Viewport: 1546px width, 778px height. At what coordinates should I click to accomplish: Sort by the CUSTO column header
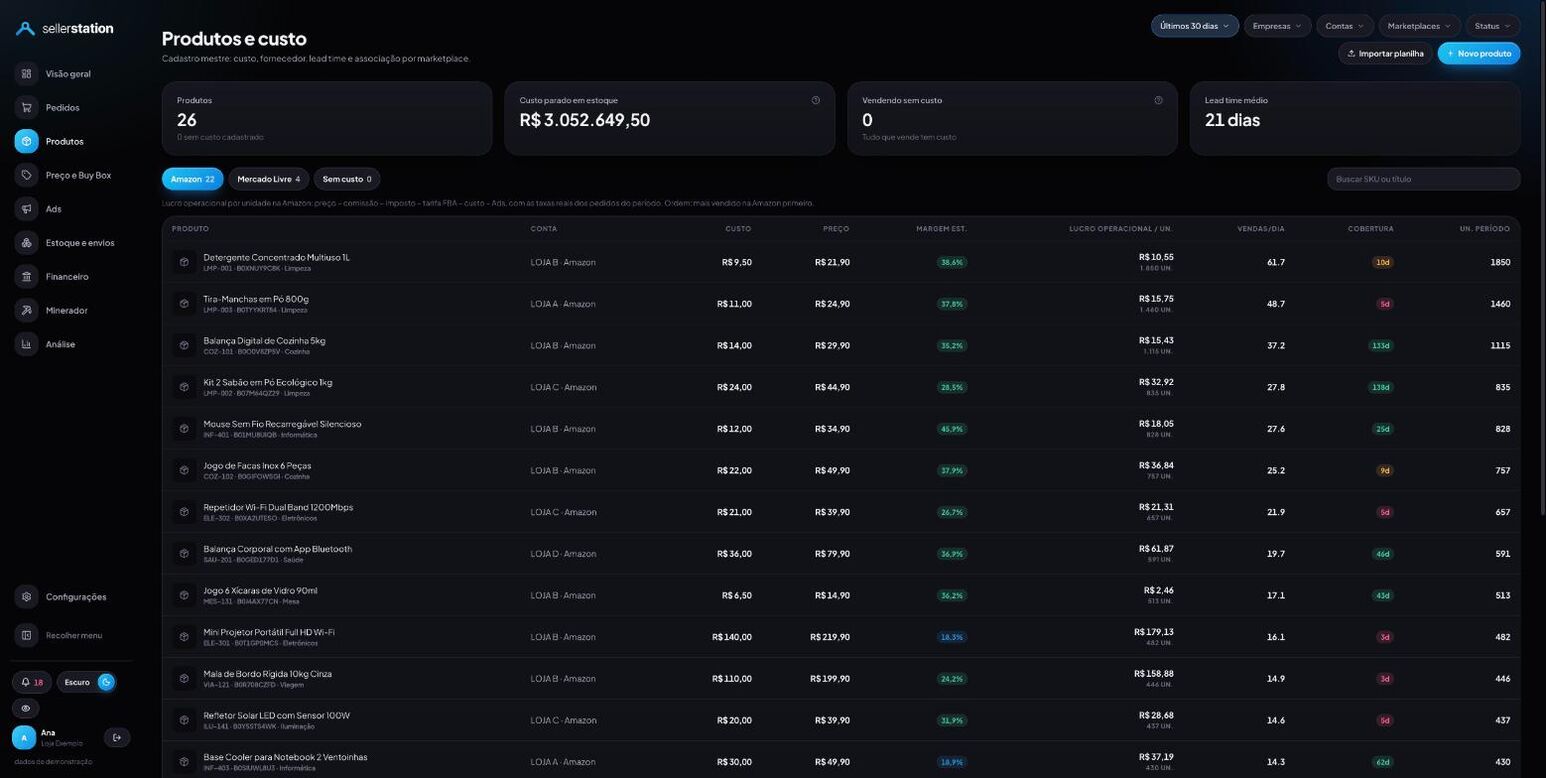[738, 229]
